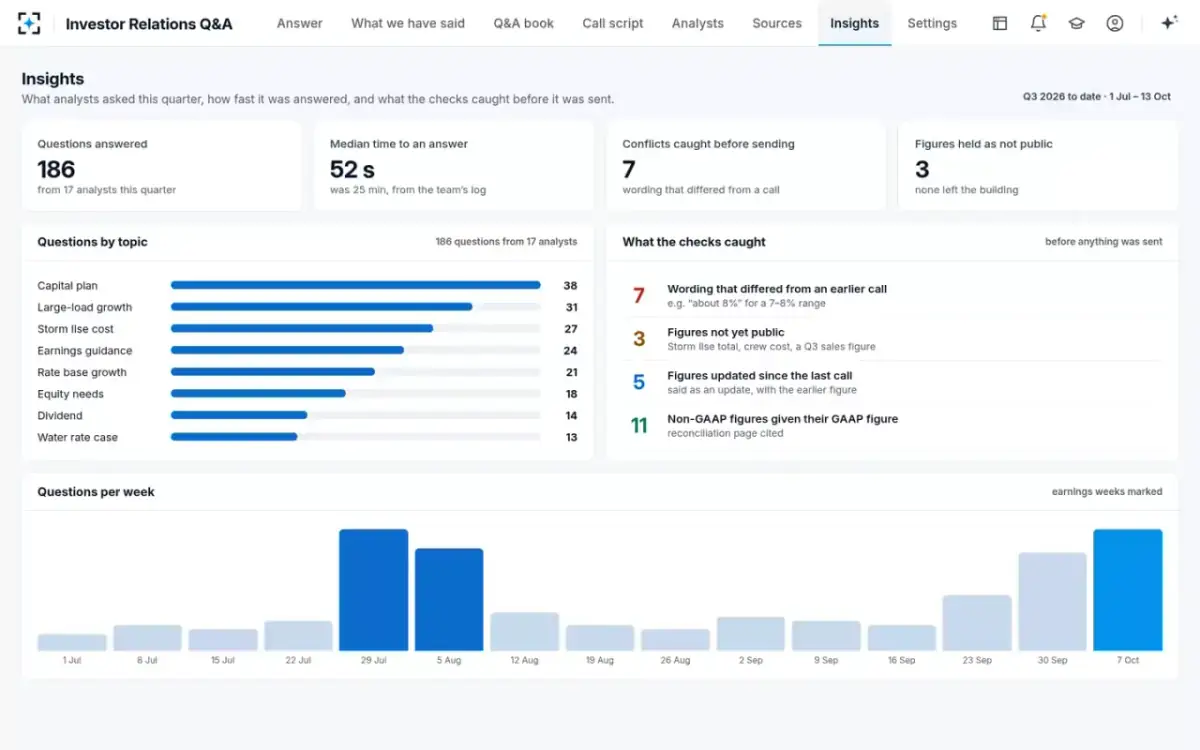Open the Conflicts caught before sending card
This screenshot has height=750, width=1200.
coord(746,166)
